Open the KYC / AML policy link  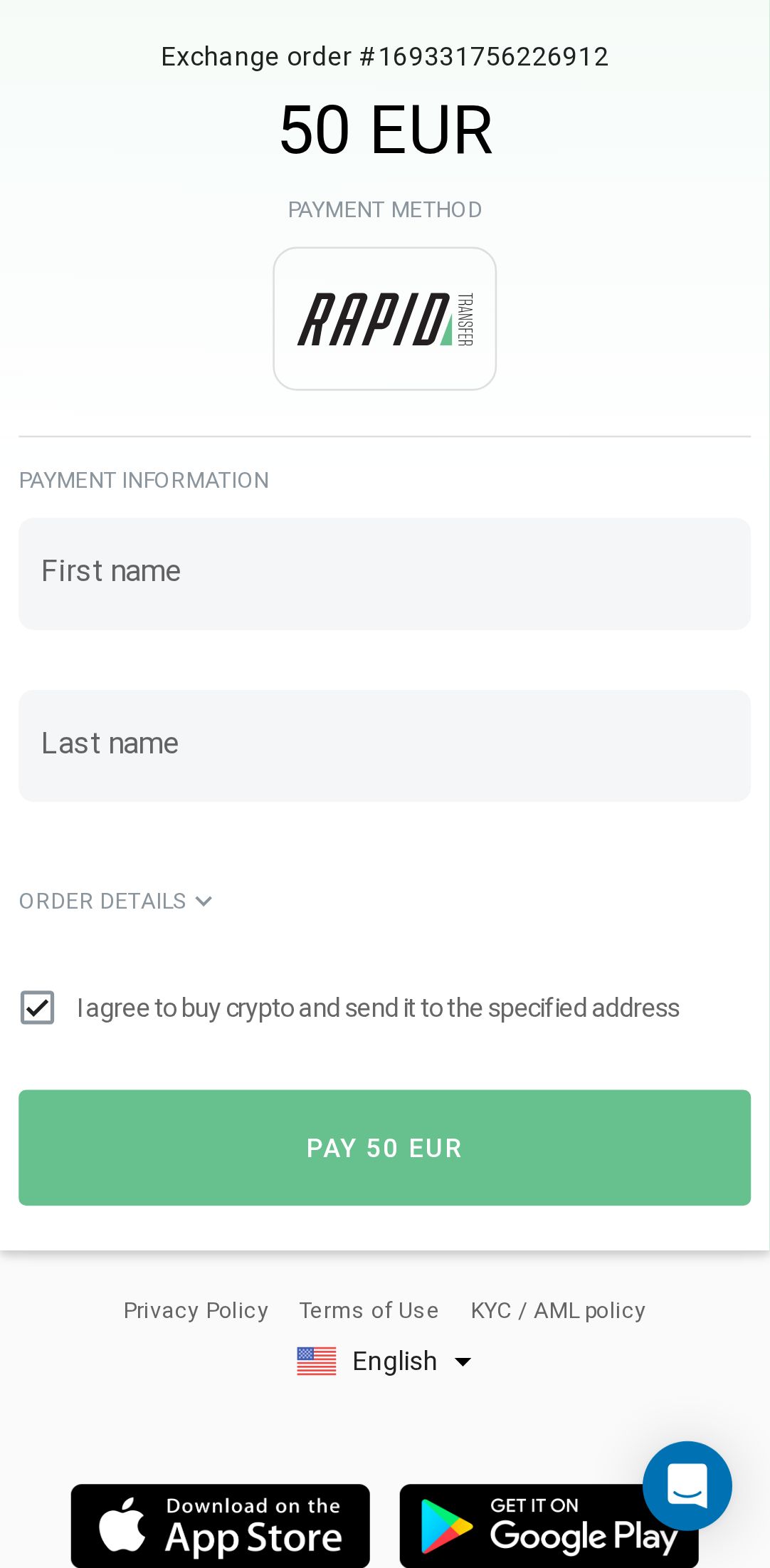558,1310
